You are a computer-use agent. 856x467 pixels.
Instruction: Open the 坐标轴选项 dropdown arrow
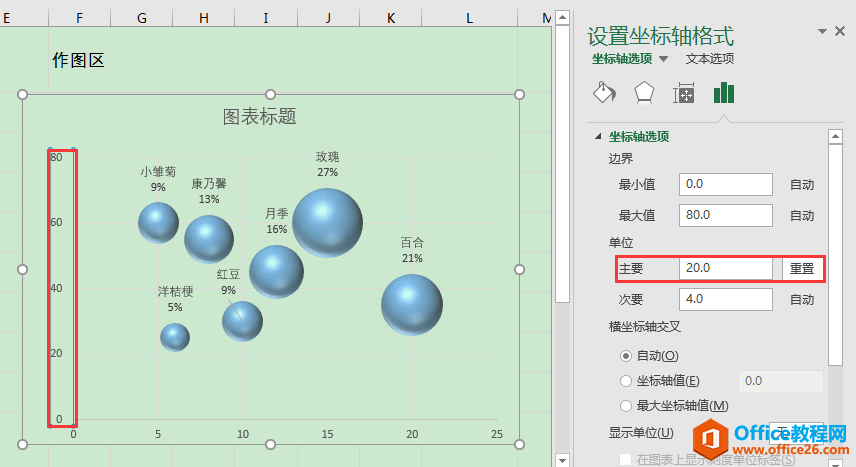[663, 59]
